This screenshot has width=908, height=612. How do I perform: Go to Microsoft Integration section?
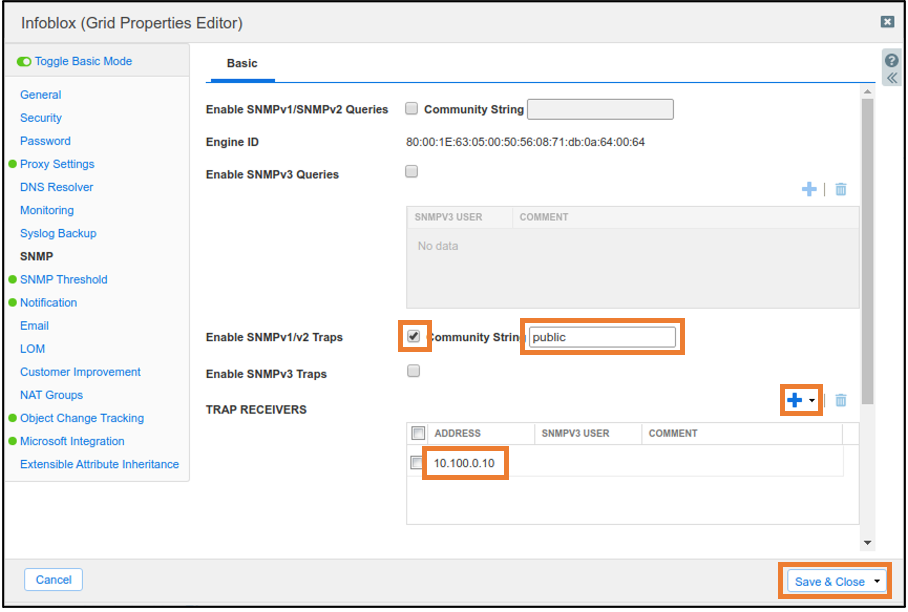72,441
